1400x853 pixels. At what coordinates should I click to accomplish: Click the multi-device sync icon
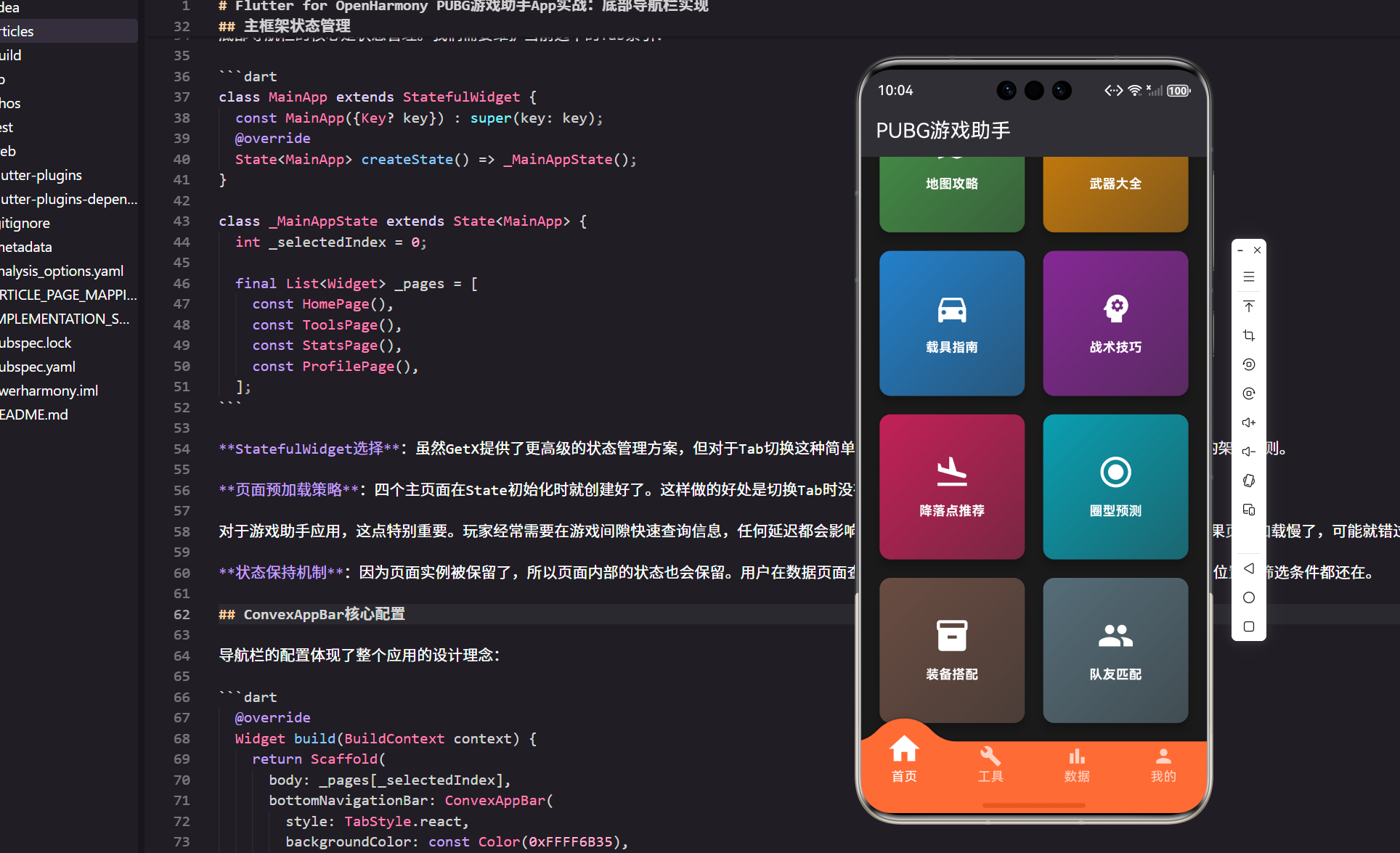1249,510
